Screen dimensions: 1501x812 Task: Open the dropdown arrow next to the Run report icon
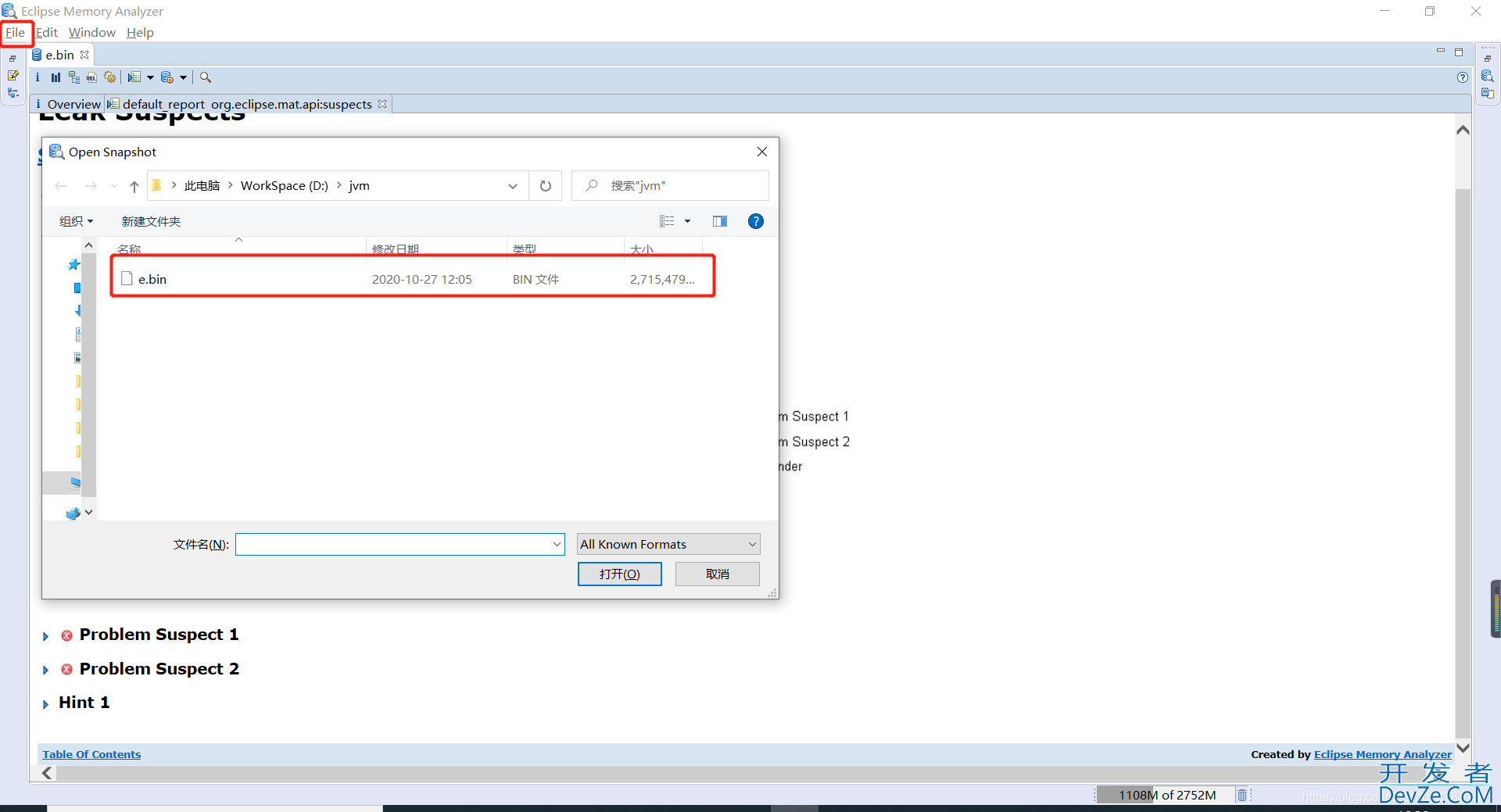tap(150, 77)
